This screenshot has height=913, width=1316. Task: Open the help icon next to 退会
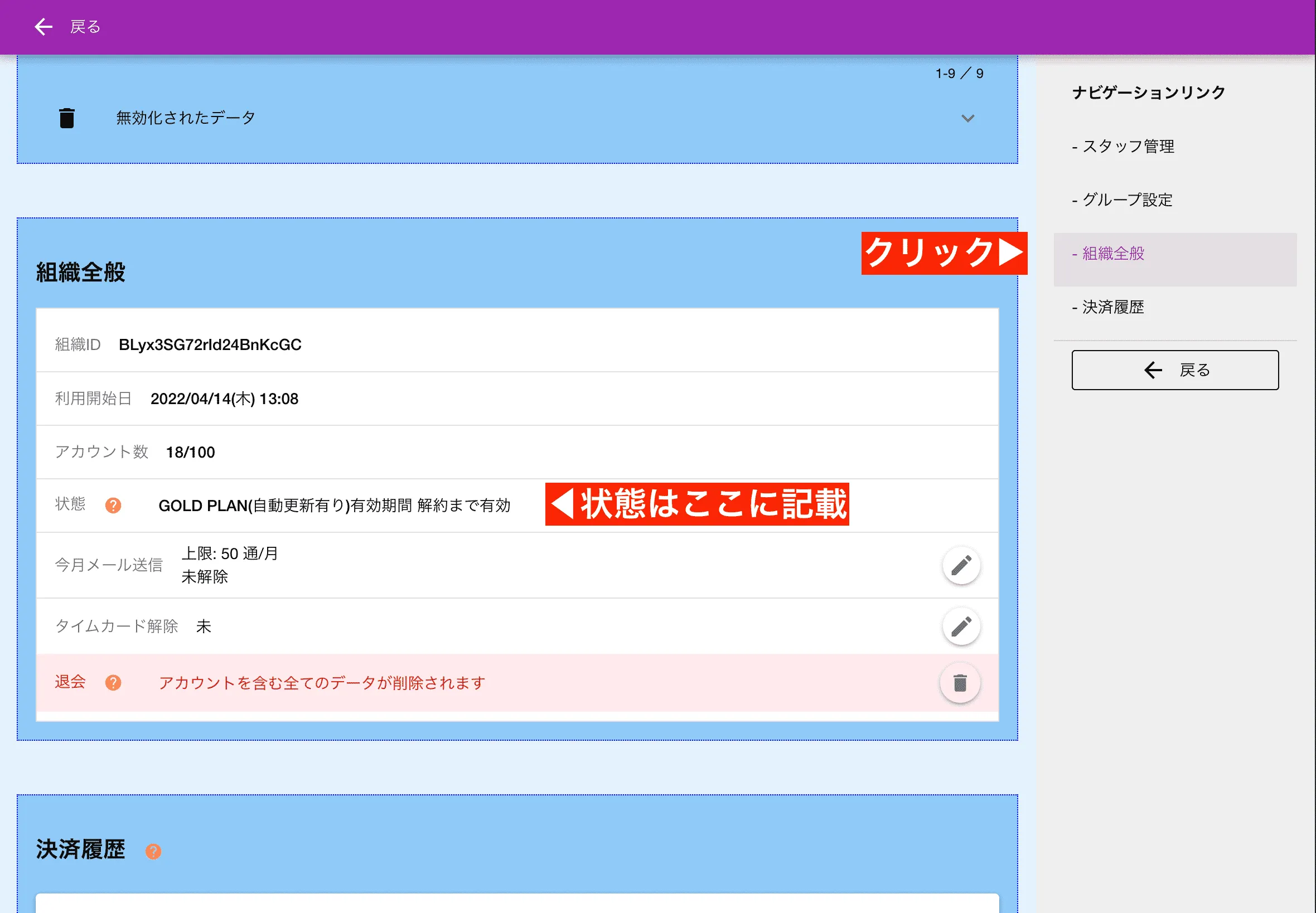pos(113,682)
